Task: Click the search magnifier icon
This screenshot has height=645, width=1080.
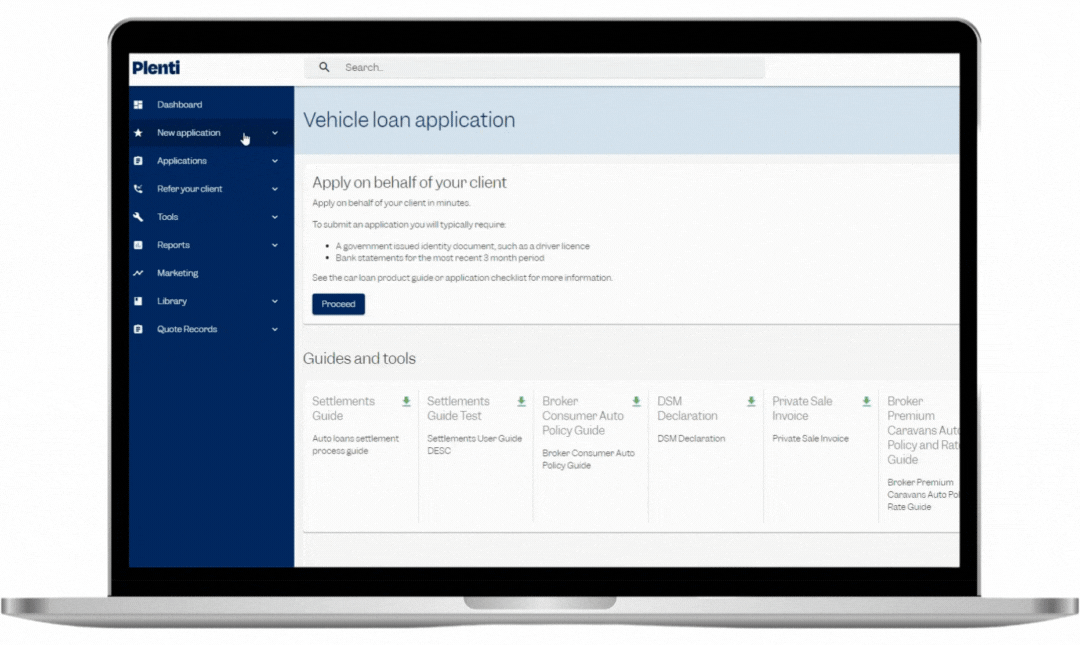Action: click(x=324, y=67)
